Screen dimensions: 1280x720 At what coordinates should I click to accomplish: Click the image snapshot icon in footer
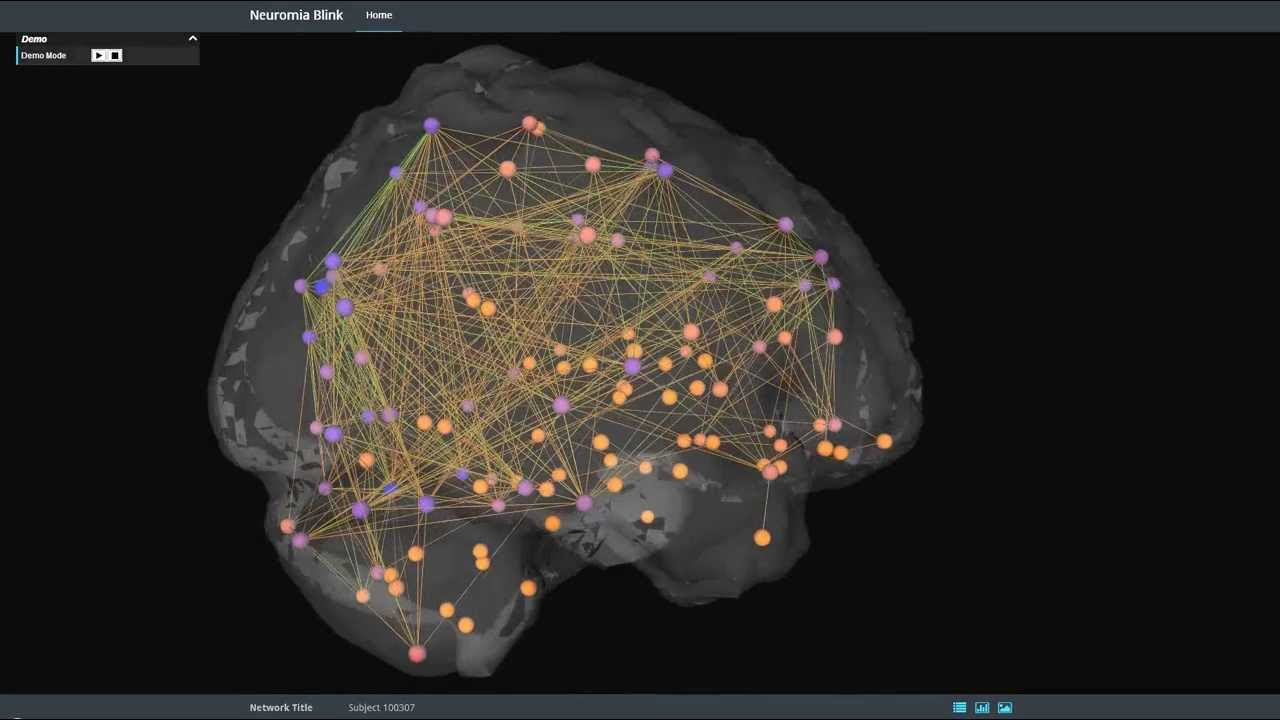click(x=1005, y=707)
